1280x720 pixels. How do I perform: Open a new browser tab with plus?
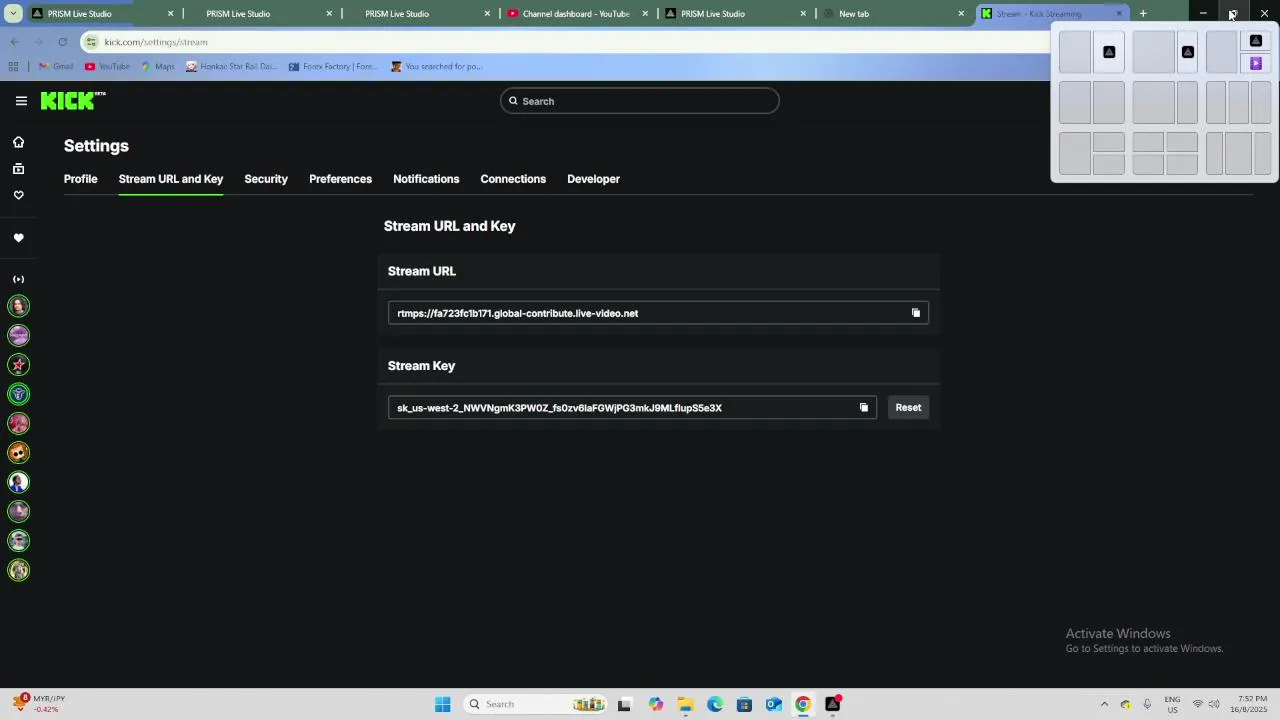1143,14
